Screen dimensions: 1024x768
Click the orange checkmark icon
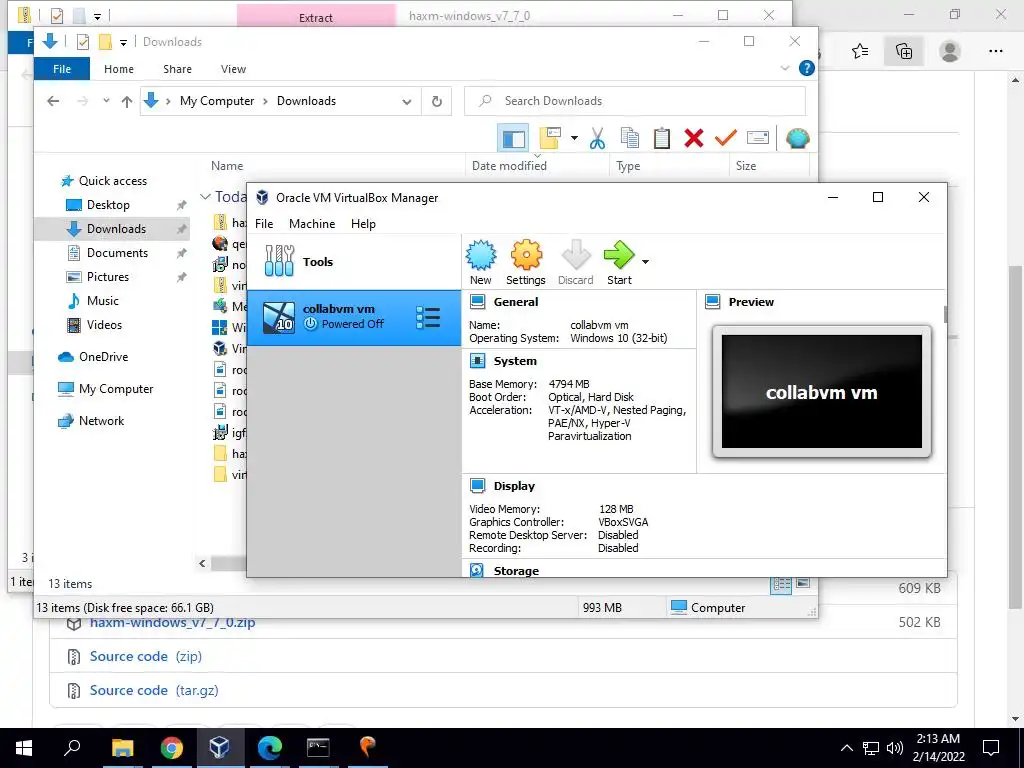(x=726, y=138)
